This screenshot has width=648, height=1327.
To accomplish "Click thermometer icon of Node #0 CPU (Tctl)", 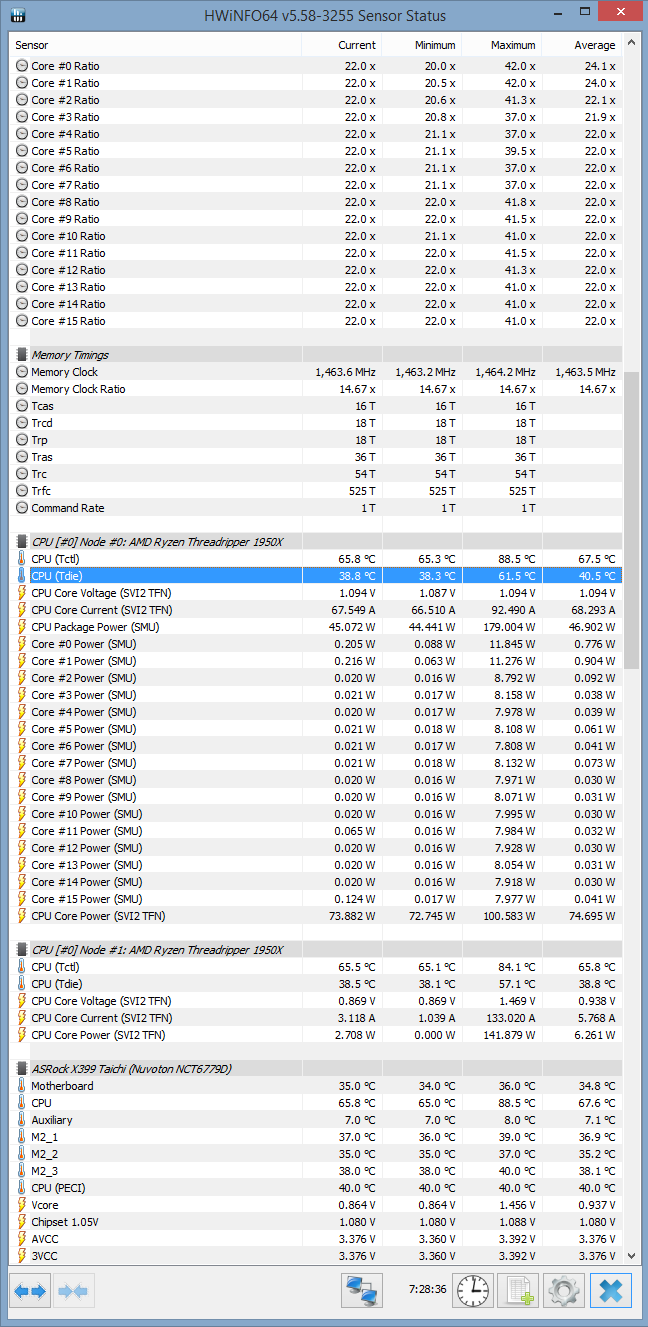I will point(22,559).
